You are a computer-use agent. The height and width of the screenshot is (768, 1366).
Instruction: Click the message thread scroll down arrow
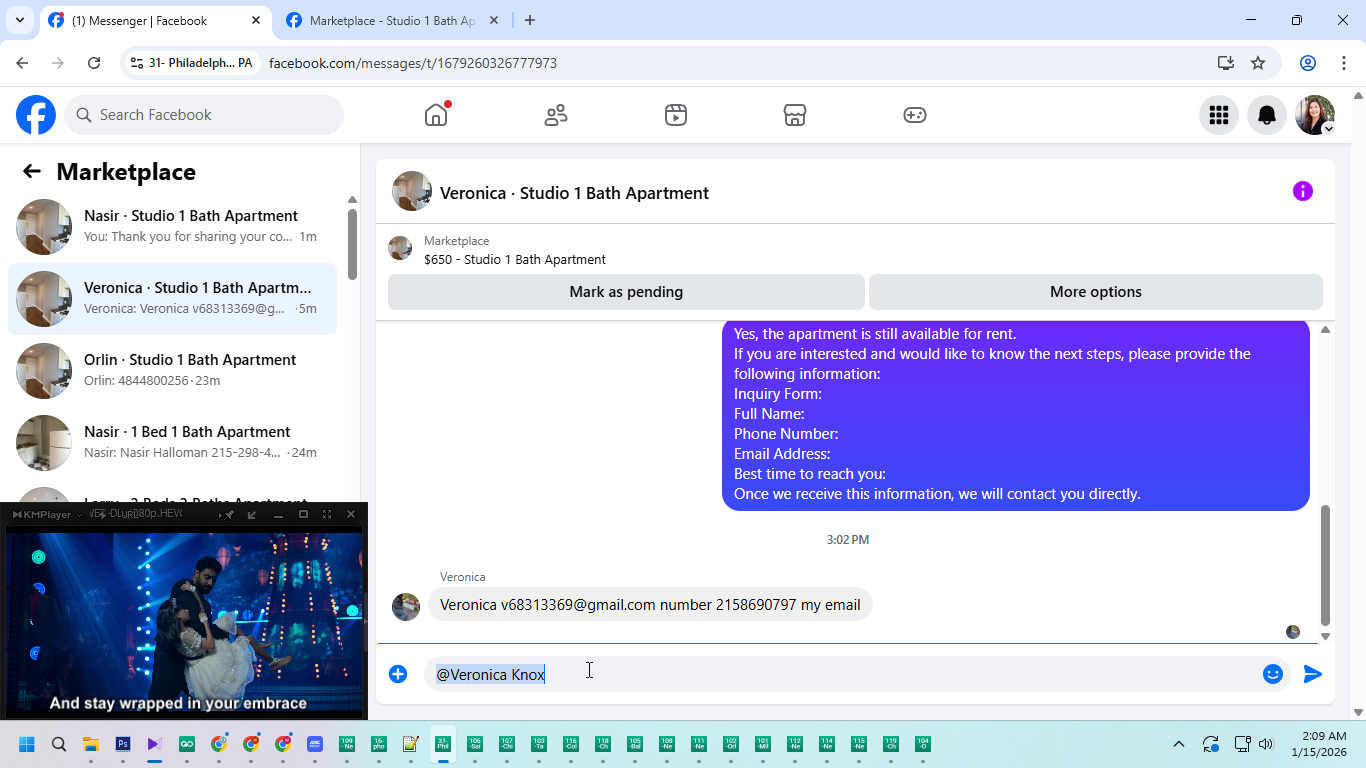click(x=1325, y=636)
